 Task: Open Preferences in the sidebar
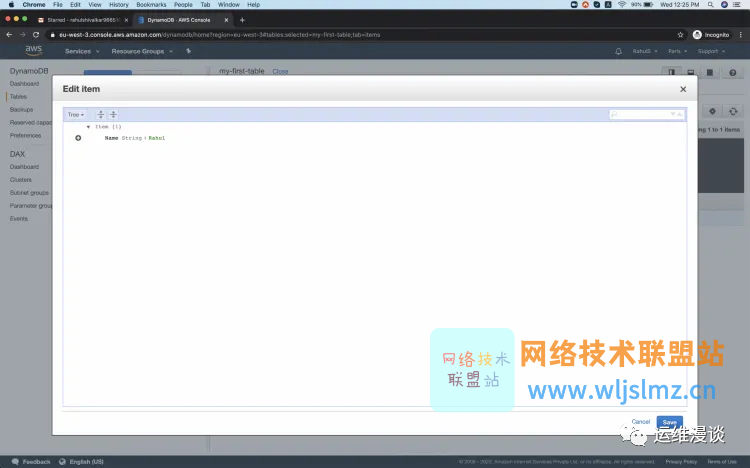point(25,135)
